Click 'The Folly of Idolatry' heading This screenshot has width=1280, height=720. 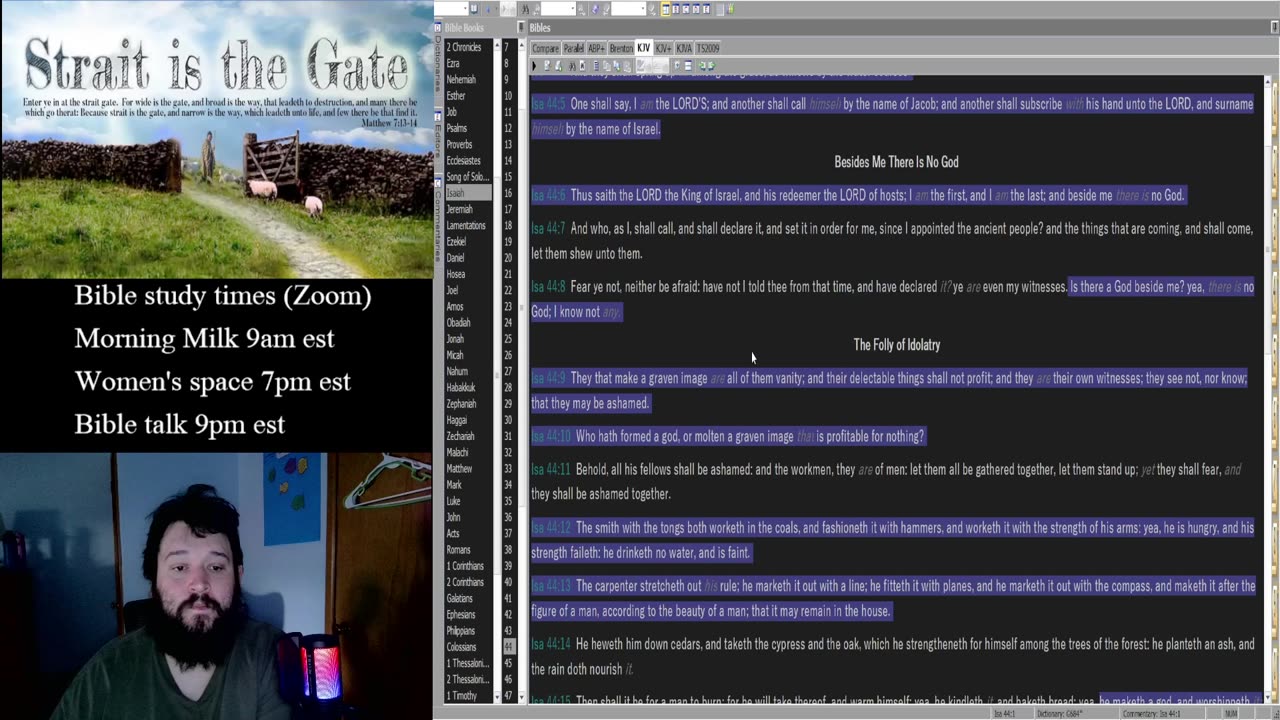[896, 345]
